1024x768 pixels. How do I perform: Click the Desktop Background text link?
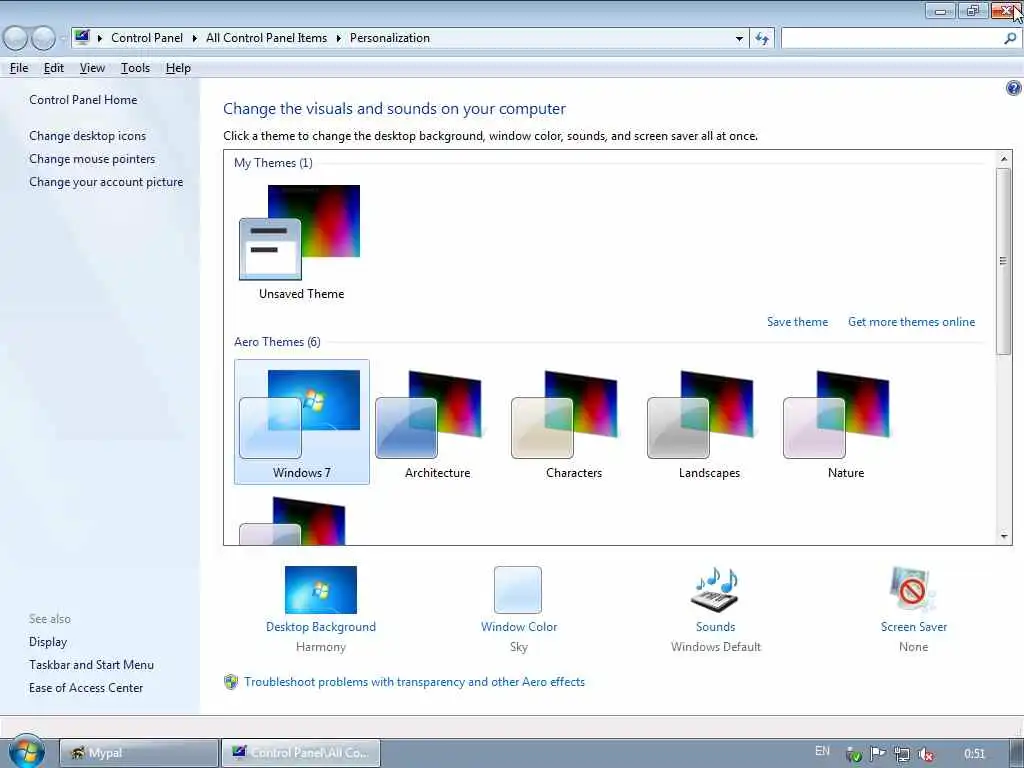tap(321, 627)
